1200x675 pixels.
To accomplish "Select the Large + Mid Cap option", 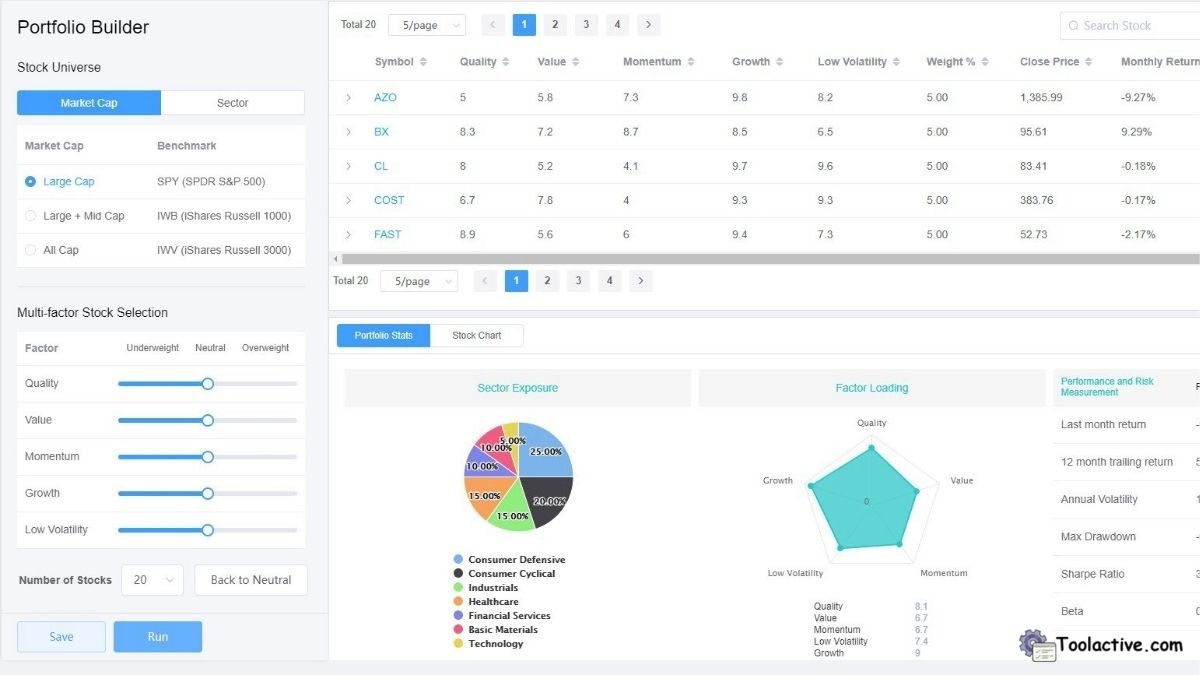I will pyautogui.click(x=31, y=215).
